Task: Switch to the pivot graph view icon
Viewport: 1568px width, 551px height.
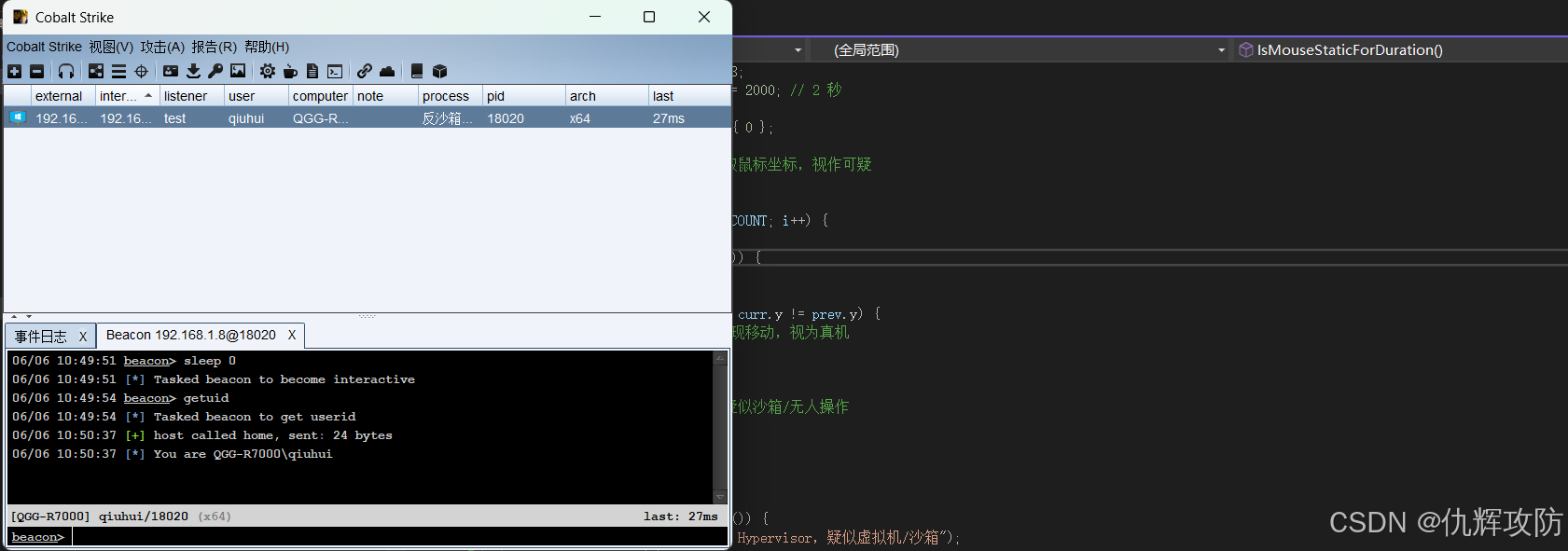Action: pos(96,71)
